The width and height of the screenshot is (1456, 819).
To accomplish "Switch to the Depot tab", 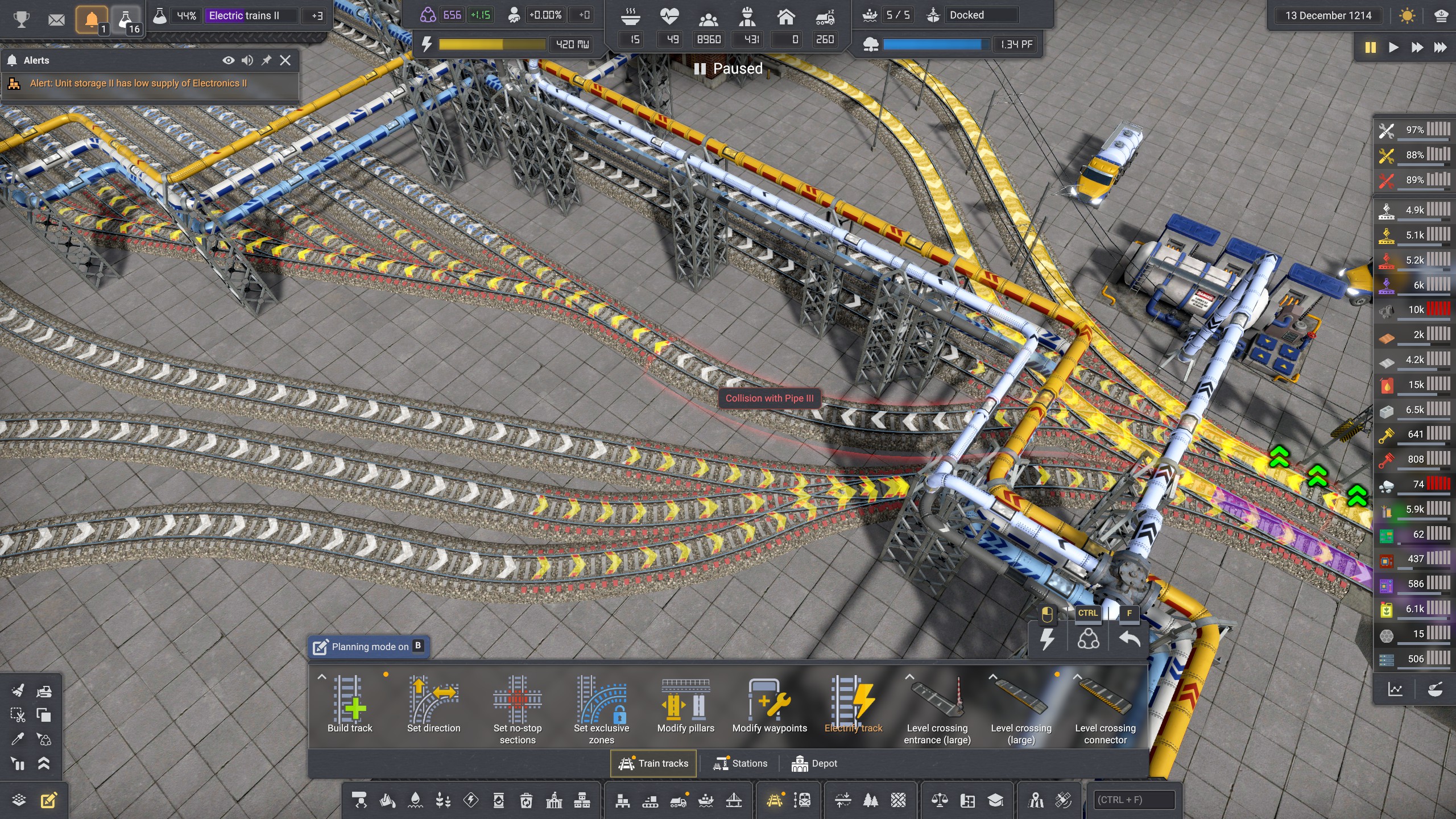I will 814,763.
